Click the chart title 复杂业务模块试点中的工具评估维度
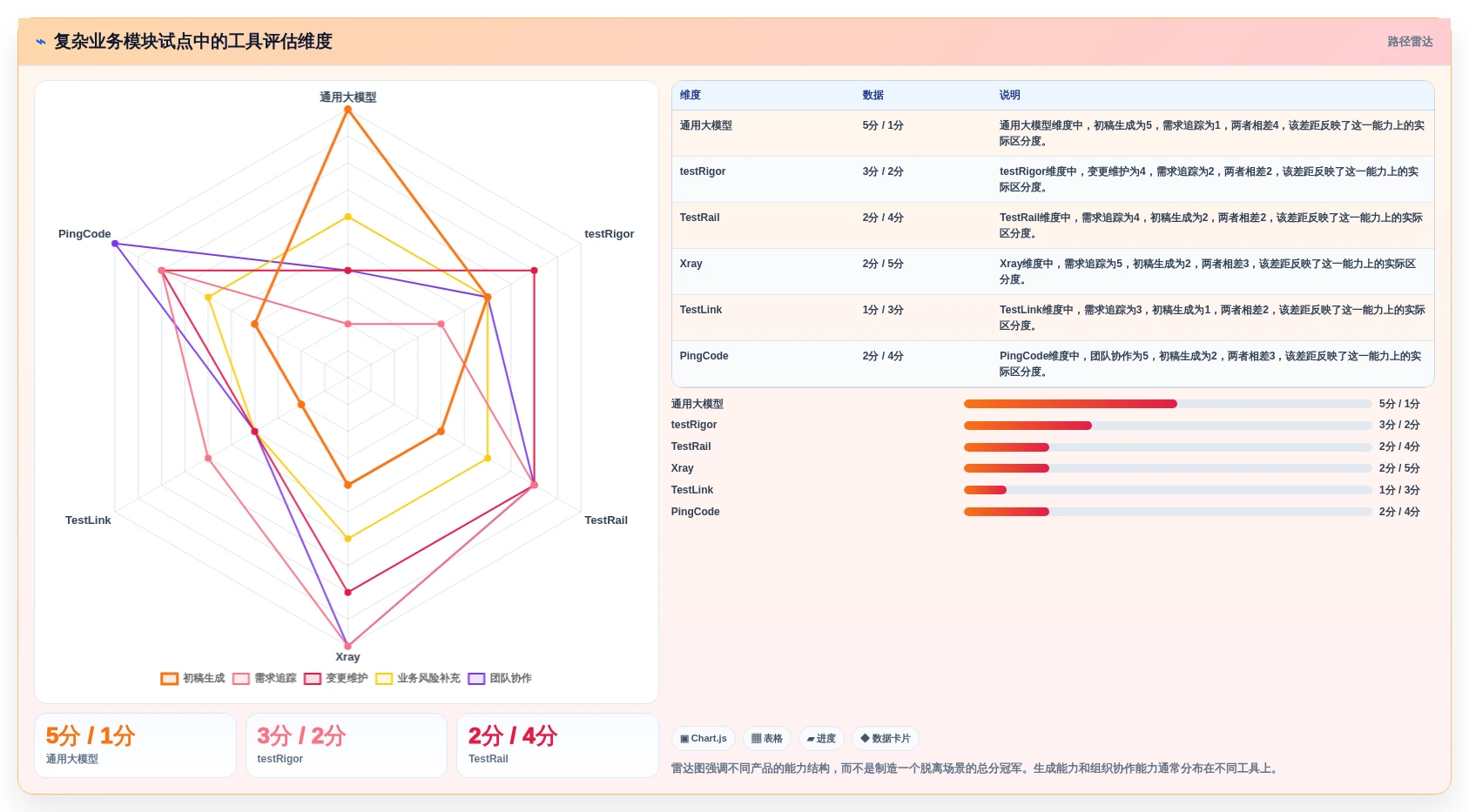This screenshot has height=812, width=1469. coord(192,42)
